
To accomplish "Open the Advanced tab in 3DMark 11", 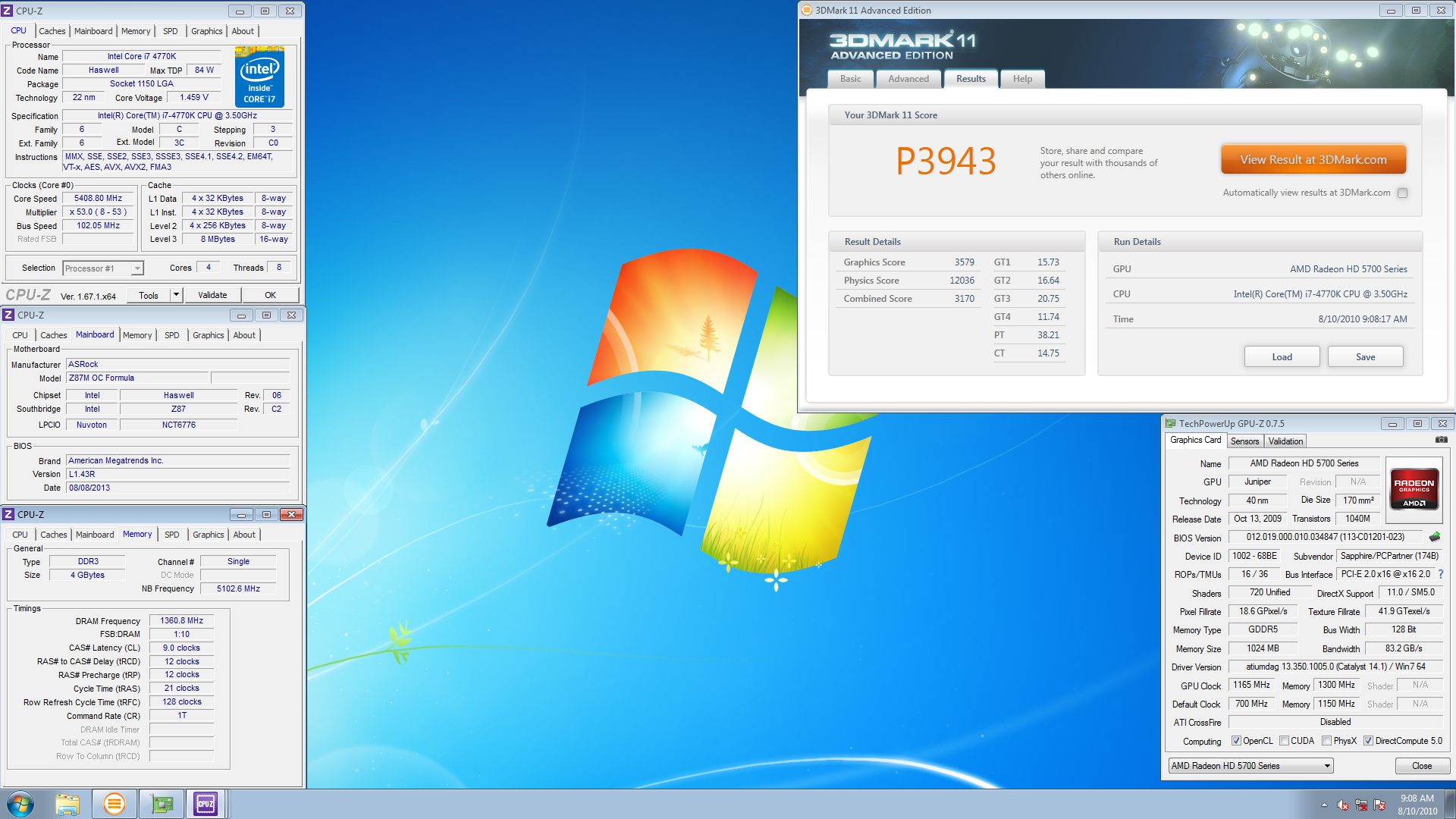I will click(908, 79).
